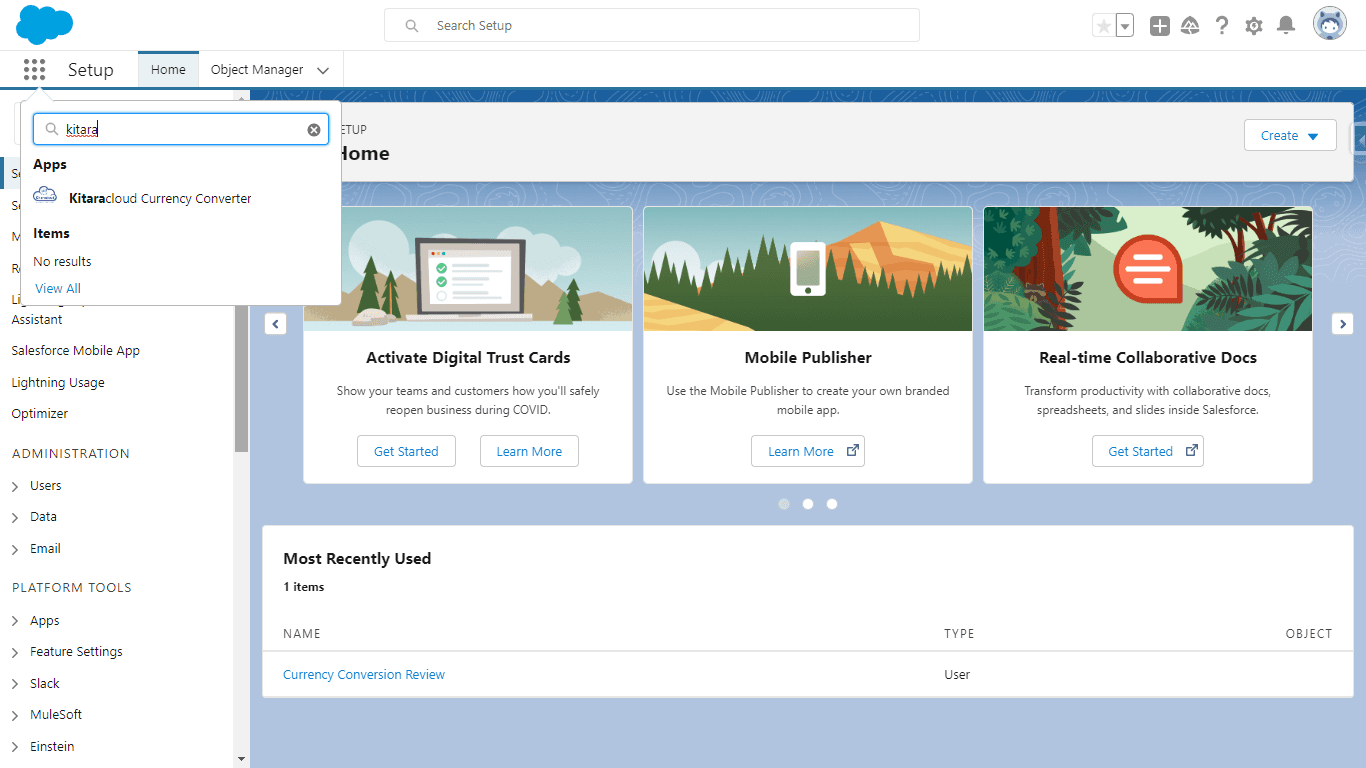Click the Collaborative Docs illustration
The image size is (1366, 768).
(x=1148, y=269)
